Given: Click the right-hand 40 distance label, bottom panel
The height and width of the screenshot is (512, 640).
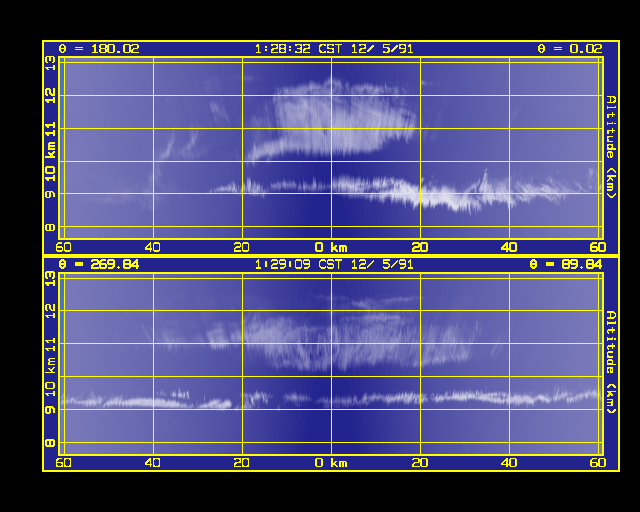Looking at the screenshot, I should click(509, 463).
